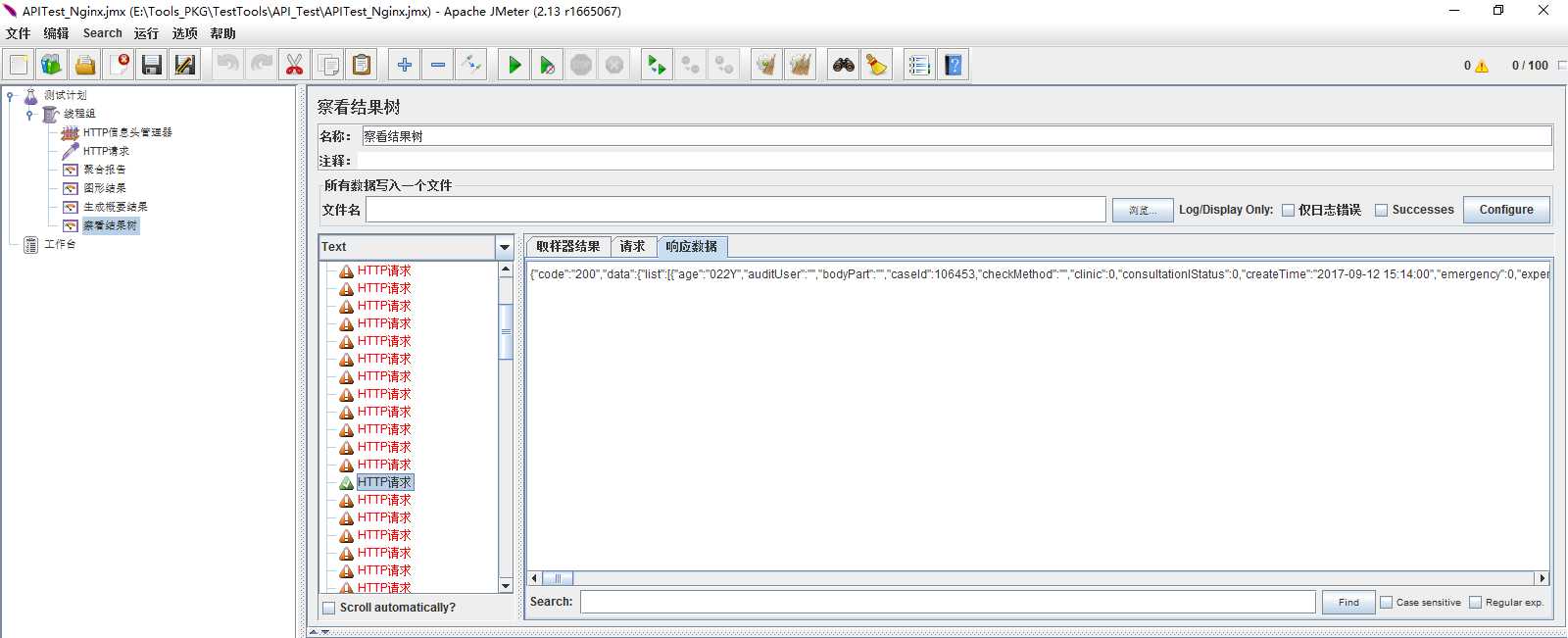Reset search with the sweep icon
Image resolution: width=1568 pixels, height=638 pixels.
(876, 65)
